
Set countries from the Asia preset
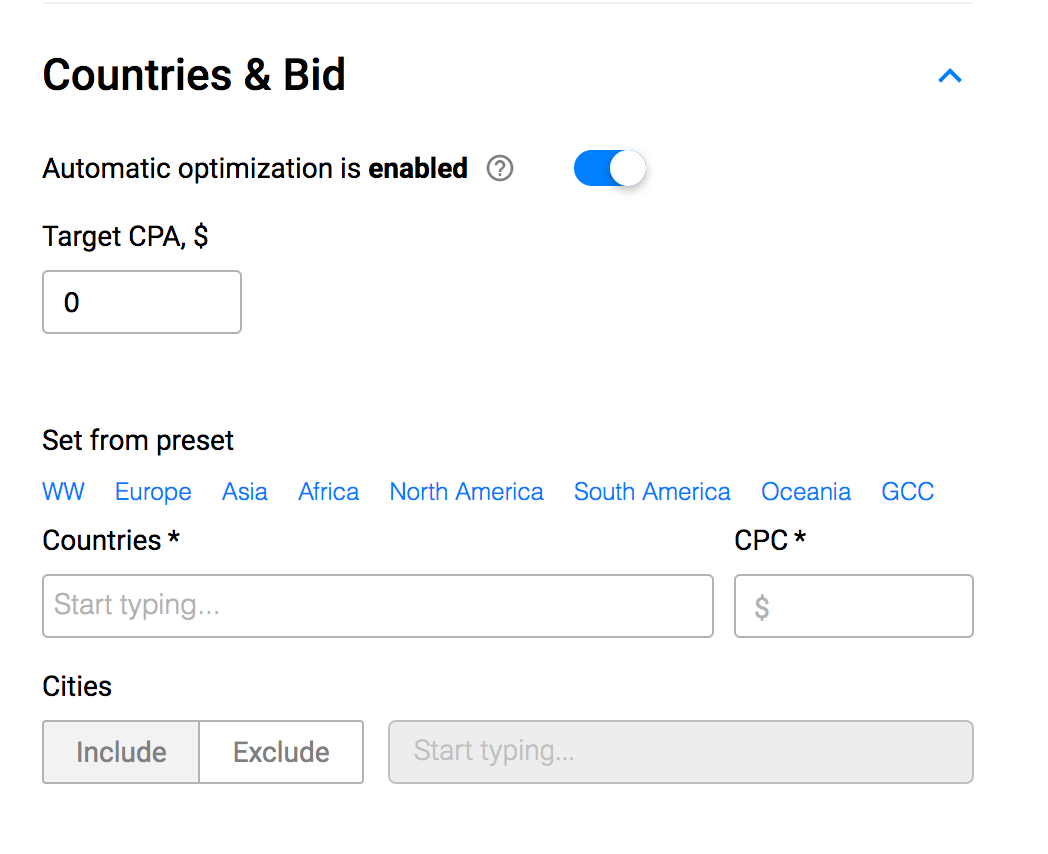coord(244,492)
